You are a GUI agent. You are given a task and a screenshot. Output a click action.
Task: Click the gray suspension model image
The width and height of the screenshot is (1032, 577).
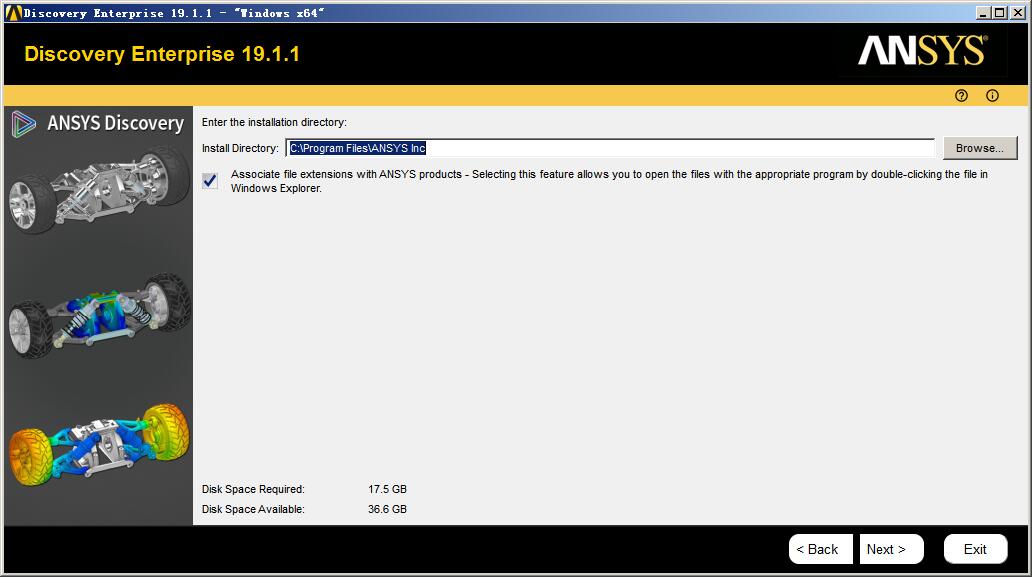(99, 189)
